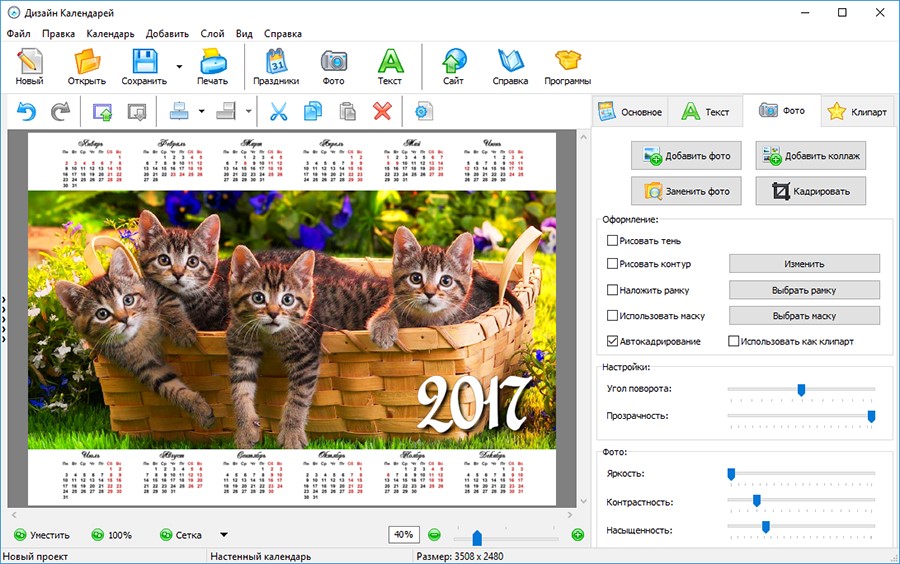Tick the Использовать маску checkbox

(612, 316)
